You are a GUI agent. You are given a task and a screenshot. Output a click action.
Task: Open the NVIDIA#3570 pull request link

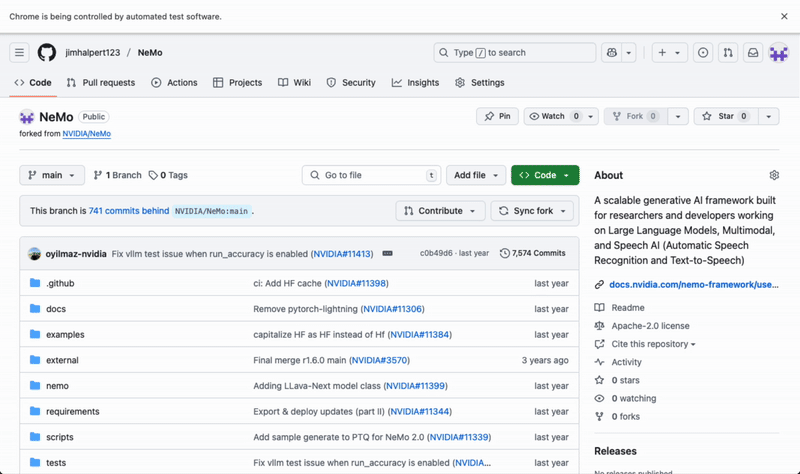point(379,360)
